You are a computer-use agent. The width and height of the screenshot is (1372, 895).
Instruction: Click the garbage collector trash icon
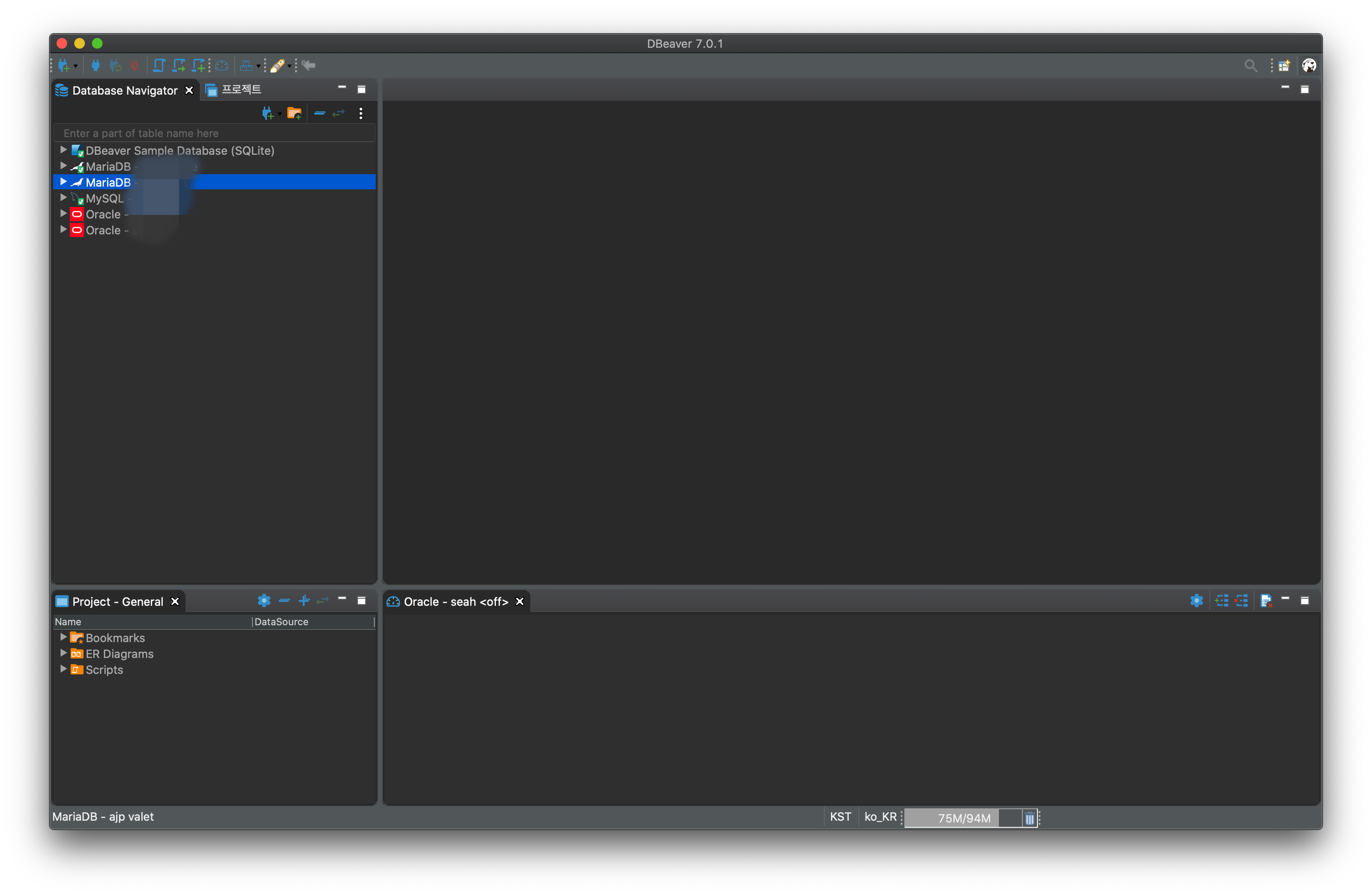pyautogui.click(x=1029, y=818)
